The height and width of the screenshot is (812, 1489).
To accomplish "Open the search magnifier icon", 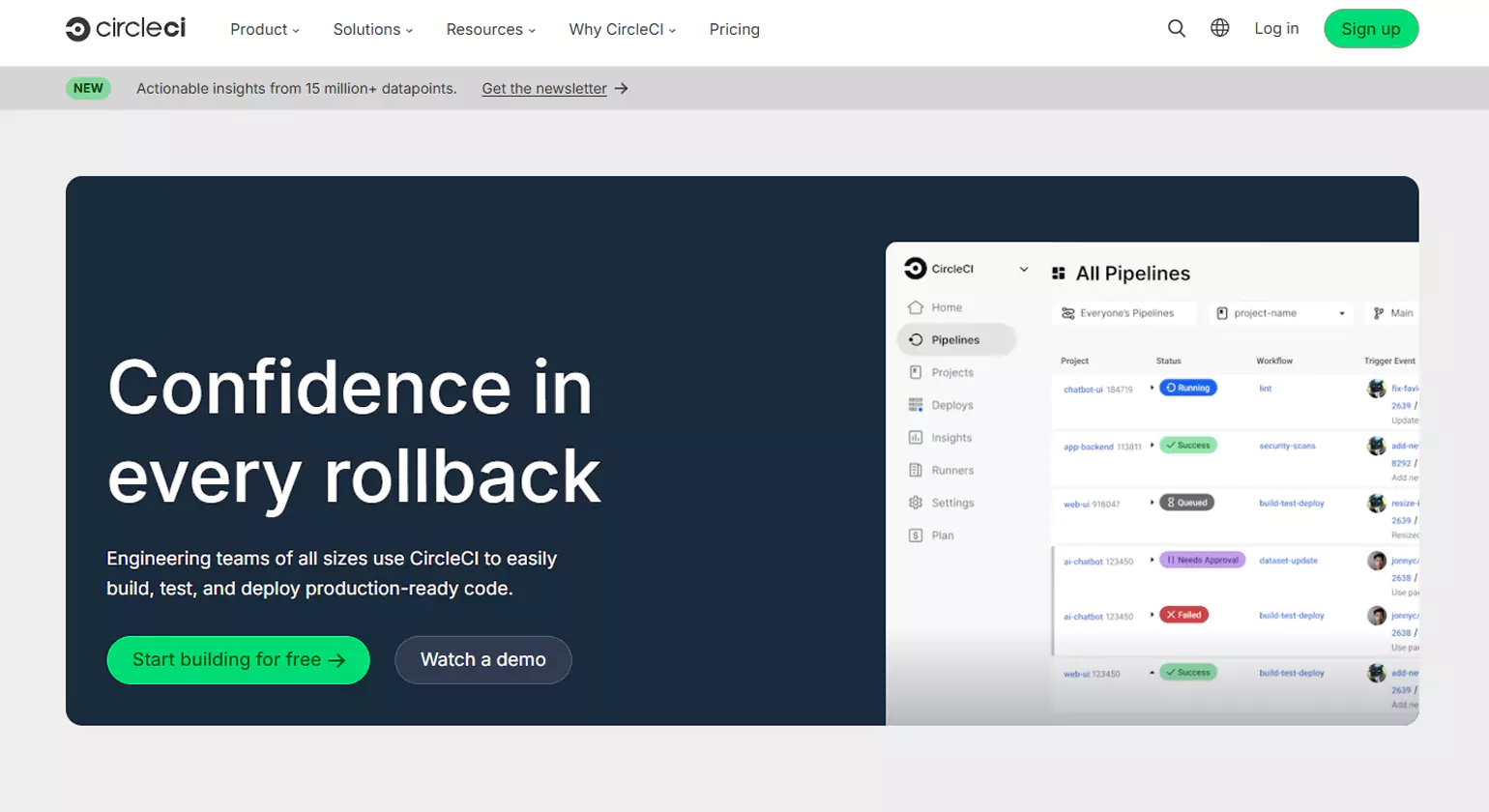I will [1176, 28].
